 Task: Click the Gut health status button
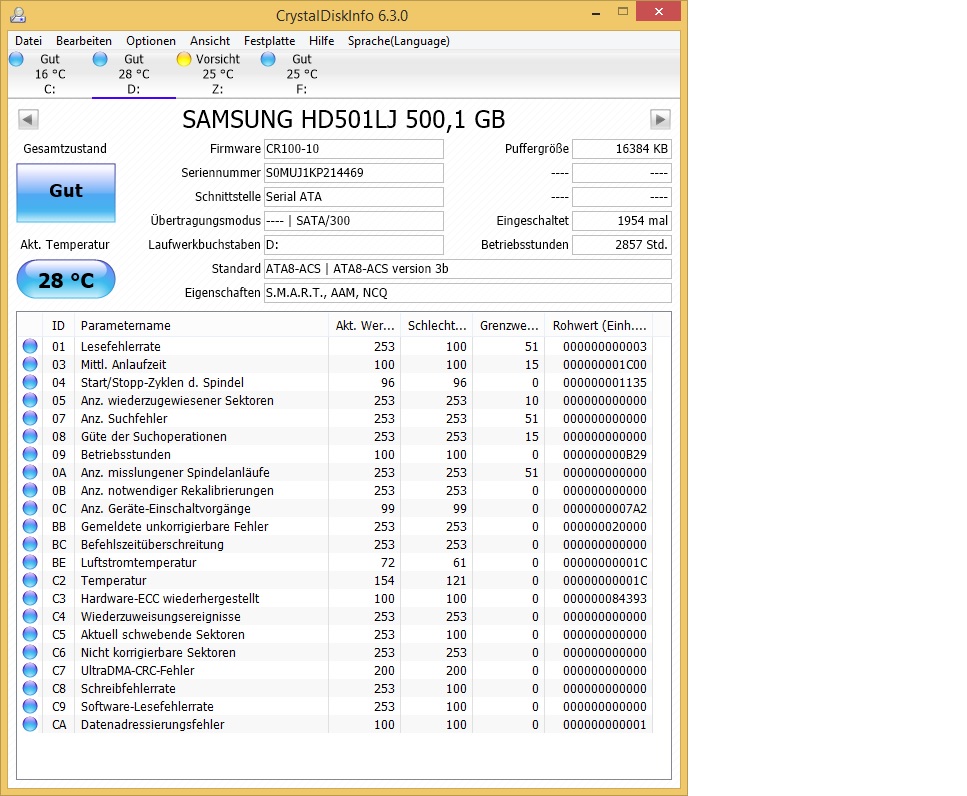point(66,192)
